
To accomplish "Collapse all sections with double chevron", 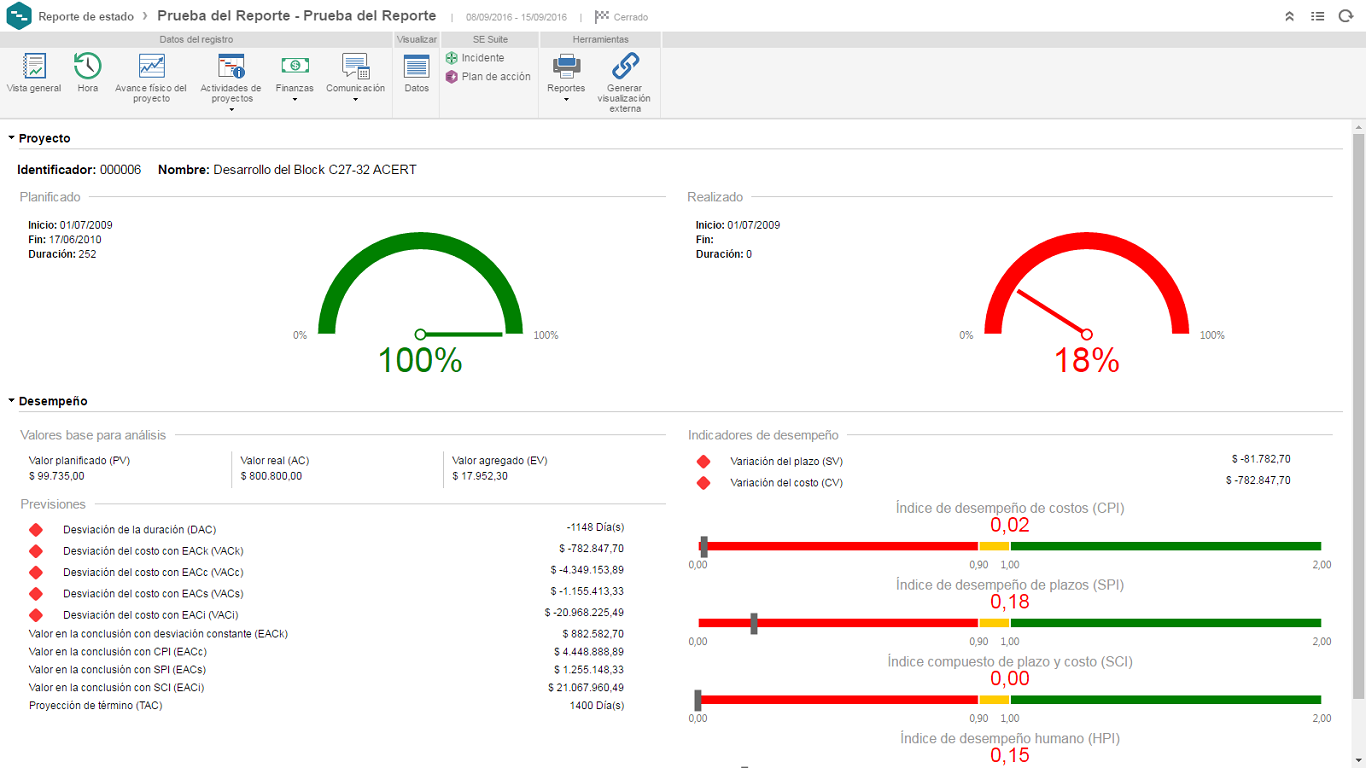I will coord(1290,17).
